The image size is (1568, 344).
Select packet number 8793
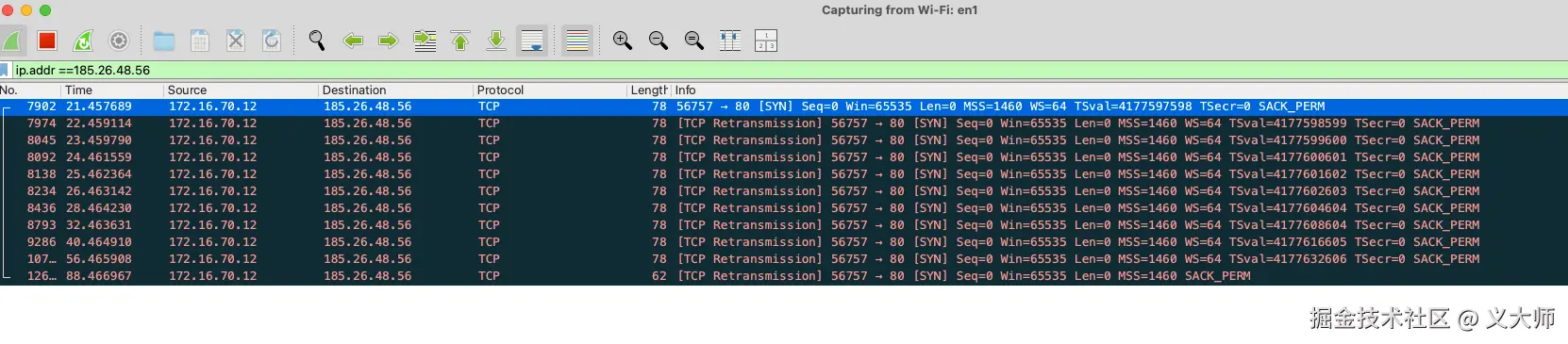point(784,225)
